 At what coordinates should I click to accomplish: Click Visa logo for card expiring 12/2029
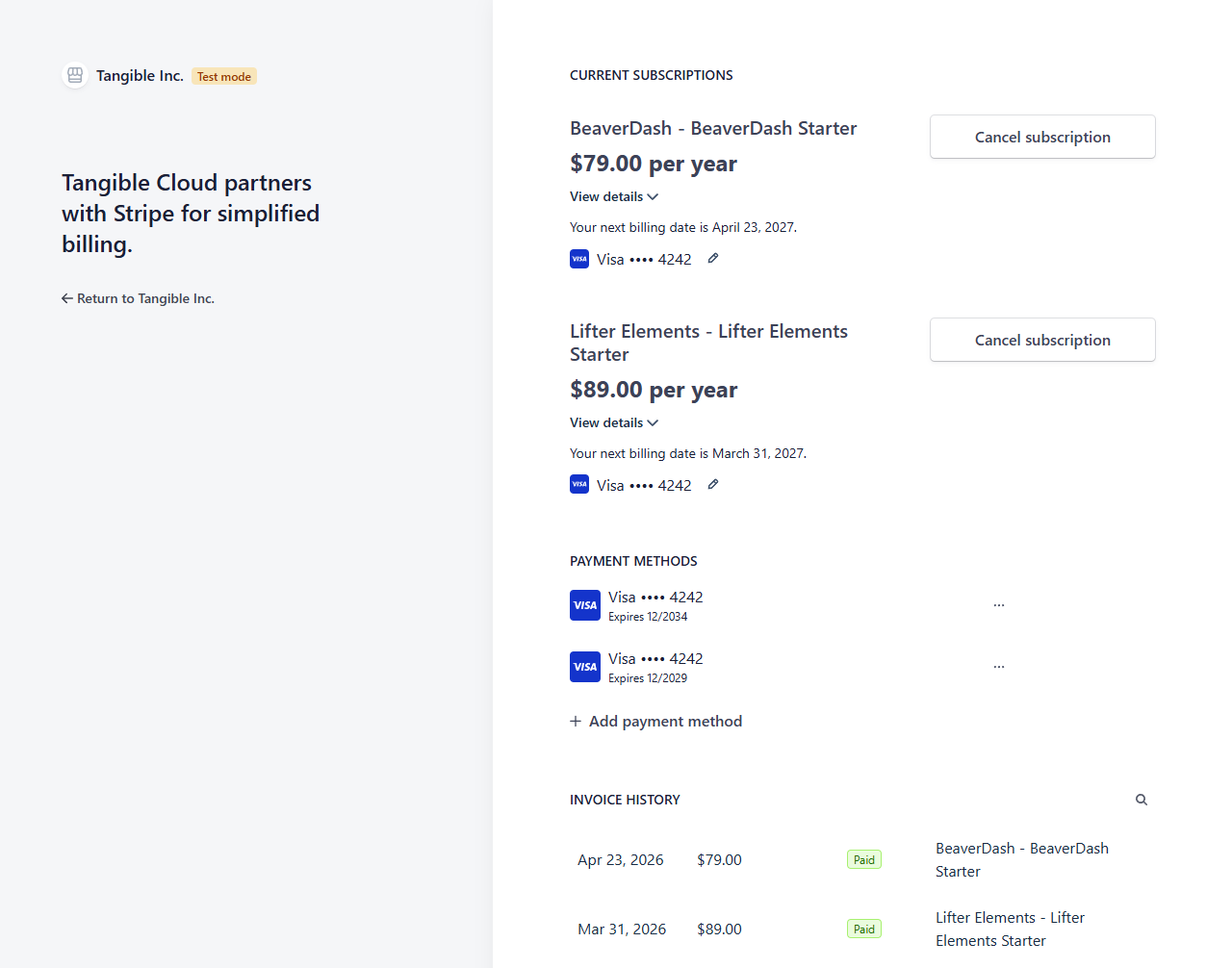pos(585,667)
